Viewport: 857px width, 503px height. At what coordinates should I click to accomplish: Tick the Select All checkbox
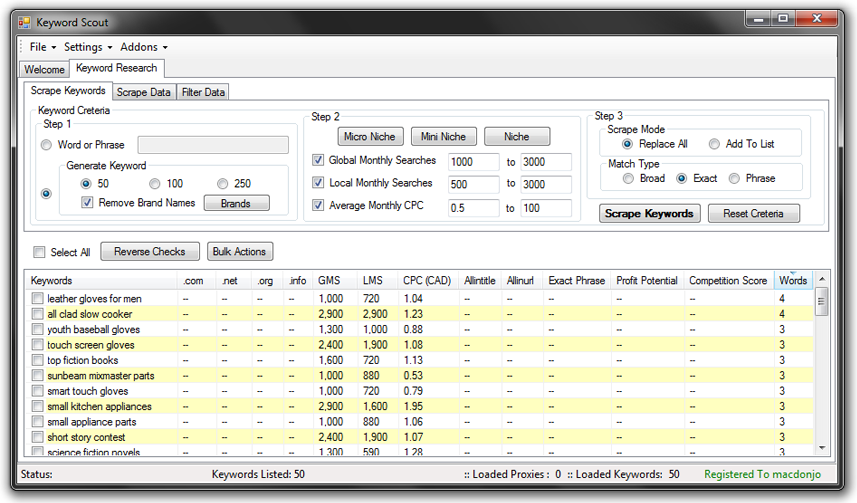pos(40,252)
